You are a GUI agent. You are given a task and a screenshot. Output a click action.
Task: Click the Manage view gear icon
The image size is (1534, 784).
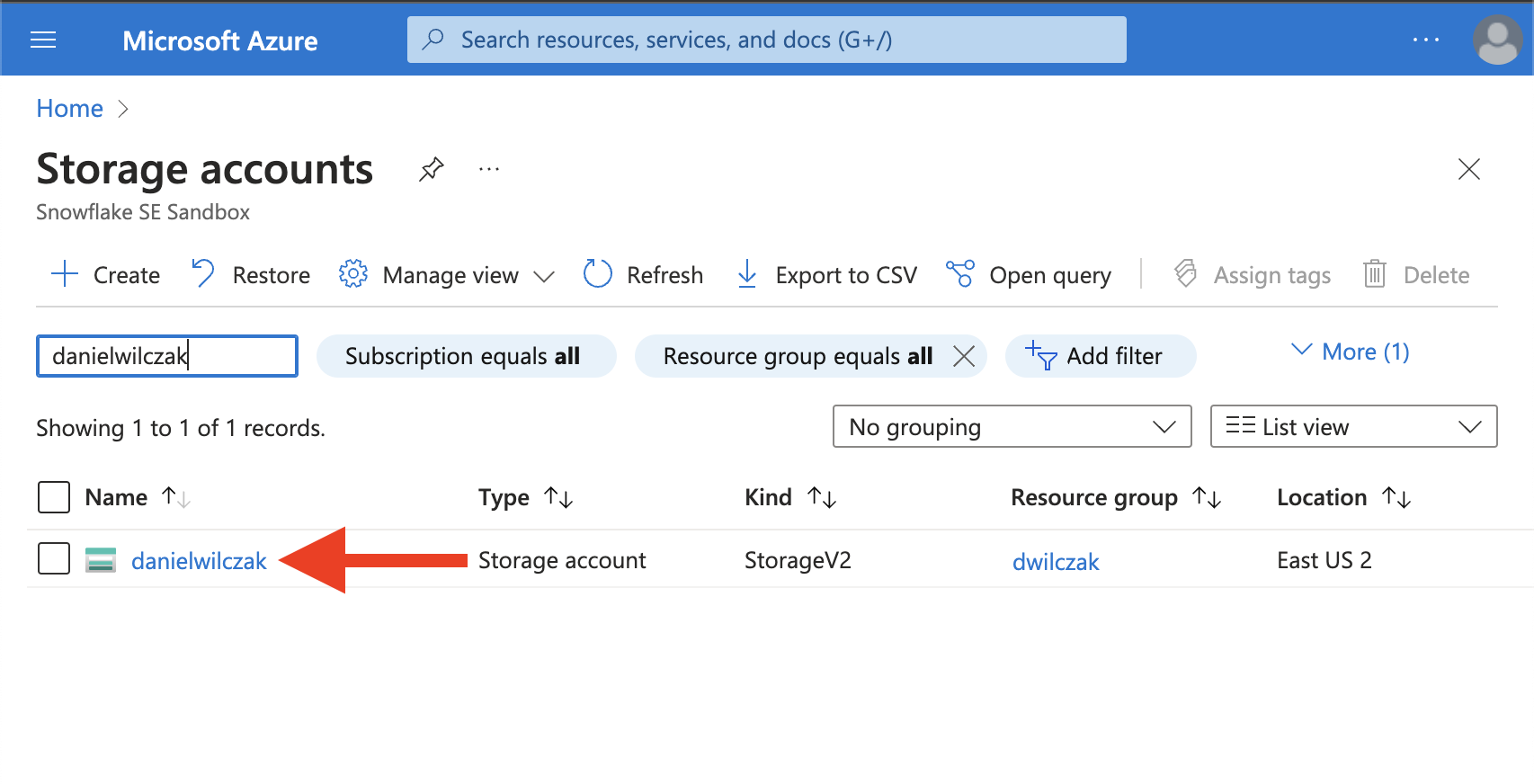[x=352, y=273]
